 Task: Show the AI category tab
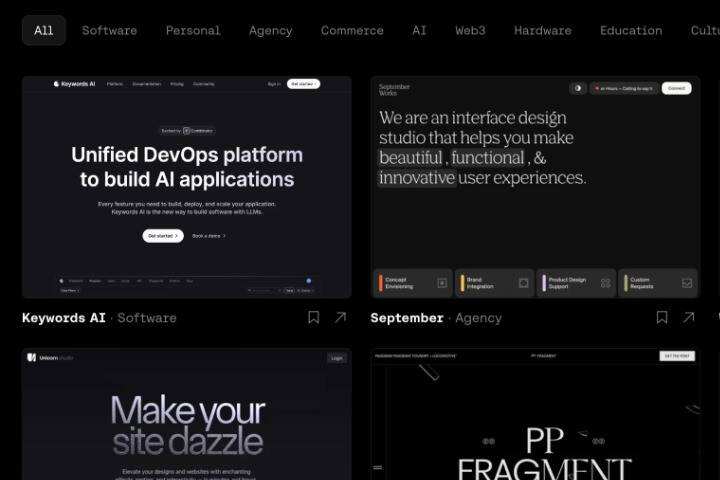[x=419, y=30]
